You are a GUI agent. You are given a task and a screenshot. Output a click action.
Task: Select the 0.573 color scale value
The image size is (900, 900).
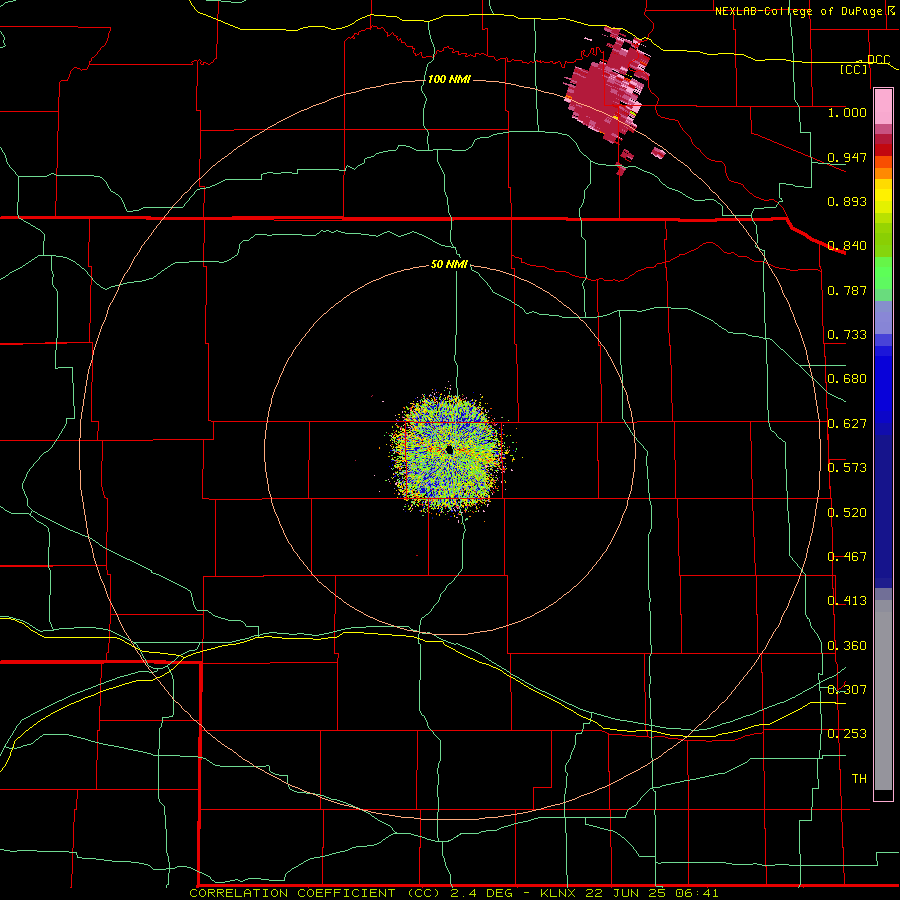click(x=847, y=468)
